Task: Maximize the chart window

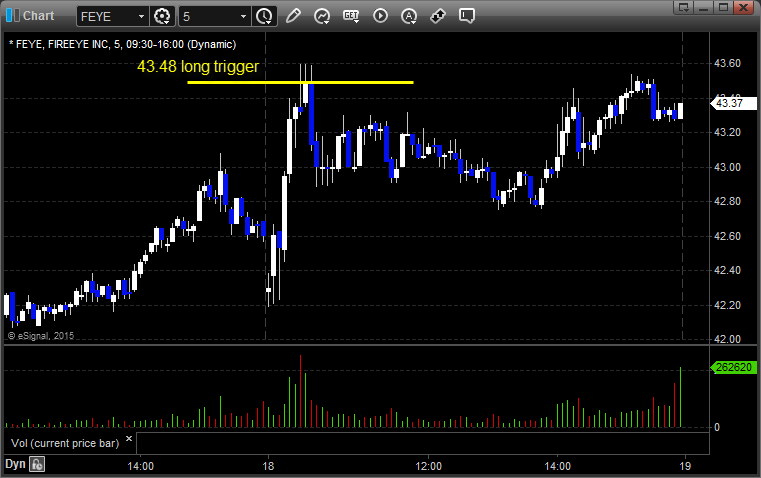Action: tap(723, 7)
